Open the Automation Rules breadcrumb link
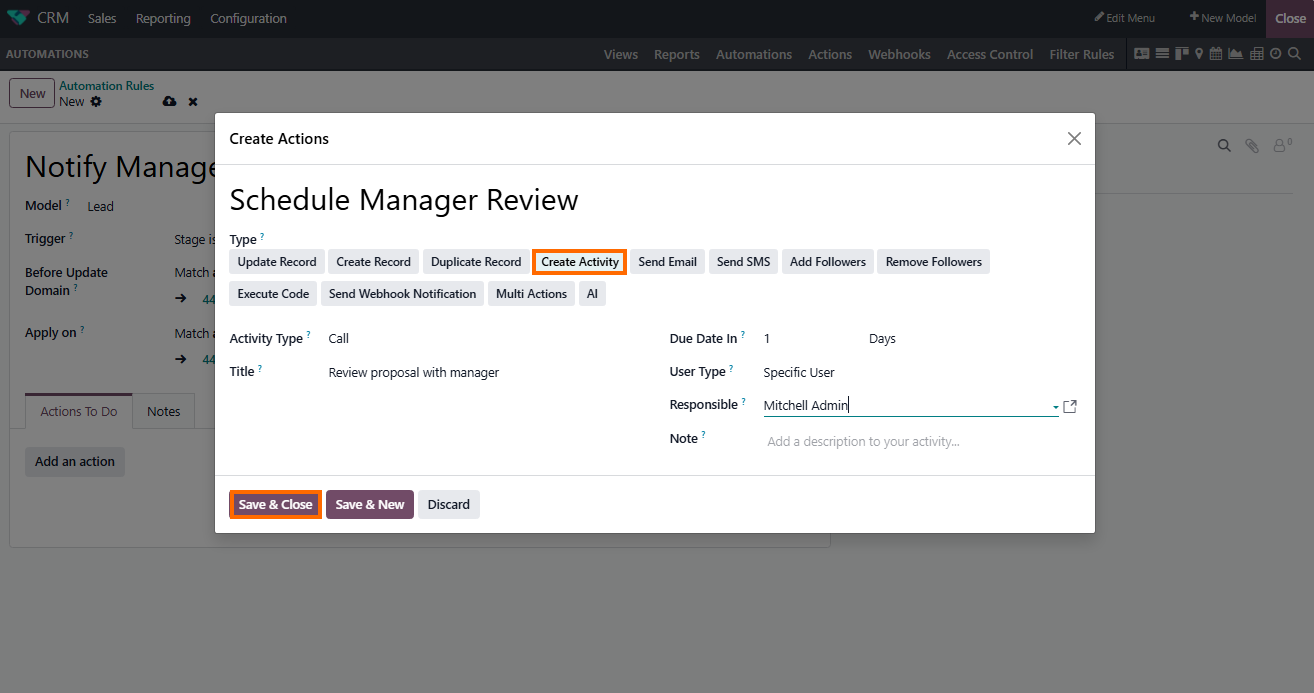Image resolution: width=1314 pixels, height=693 pixels. tap(106, 86)
